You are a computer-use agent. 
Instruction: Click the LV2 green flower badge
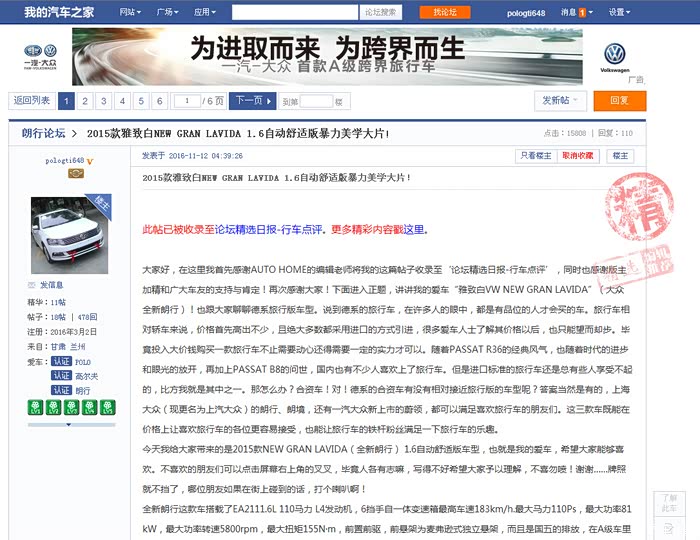coord(54,407)
